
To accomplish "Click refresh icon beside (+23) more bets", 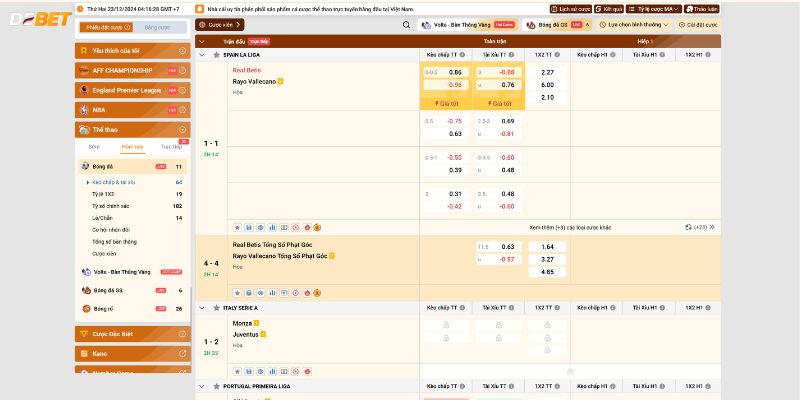I will tap(688, 227).
